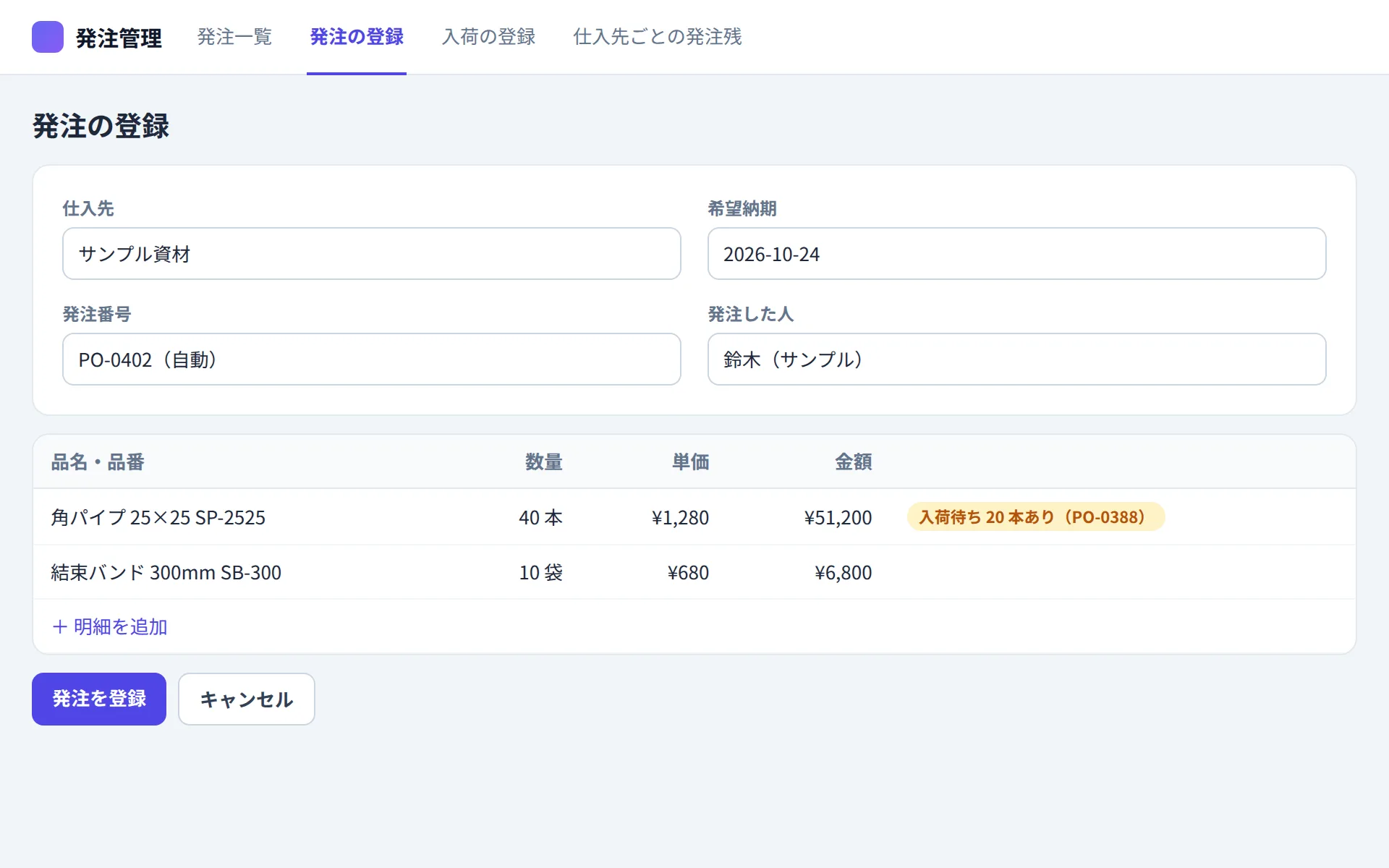1389x868 pixels.
Task: Click the 発注した人 field with 鈴木
Action: [x=1016, y=359]
